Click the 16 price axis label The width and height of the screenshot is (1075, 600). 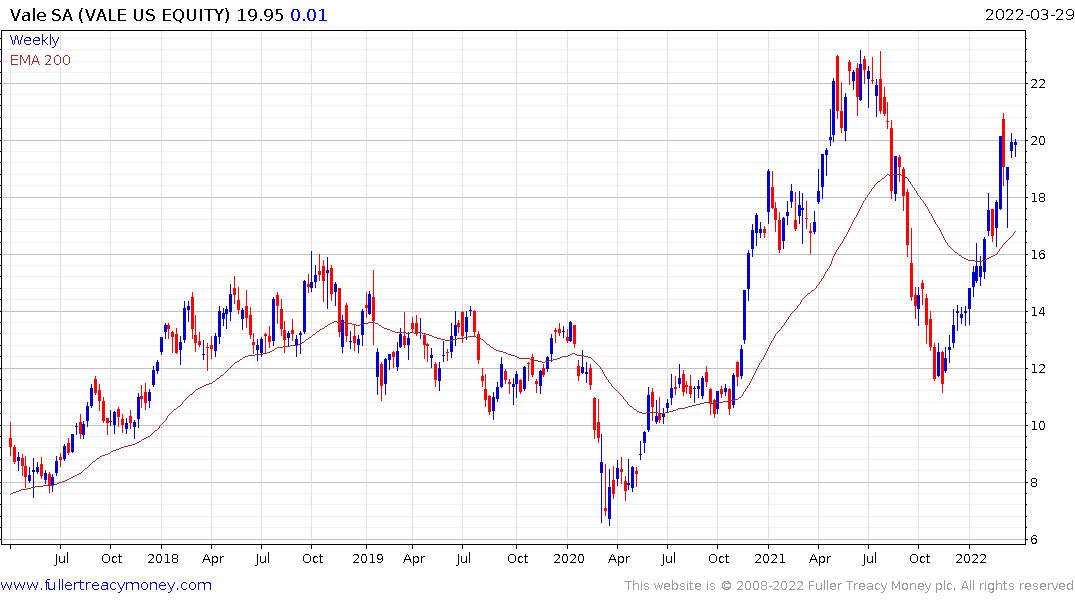pyautogui.click(x=1038, y=254)
